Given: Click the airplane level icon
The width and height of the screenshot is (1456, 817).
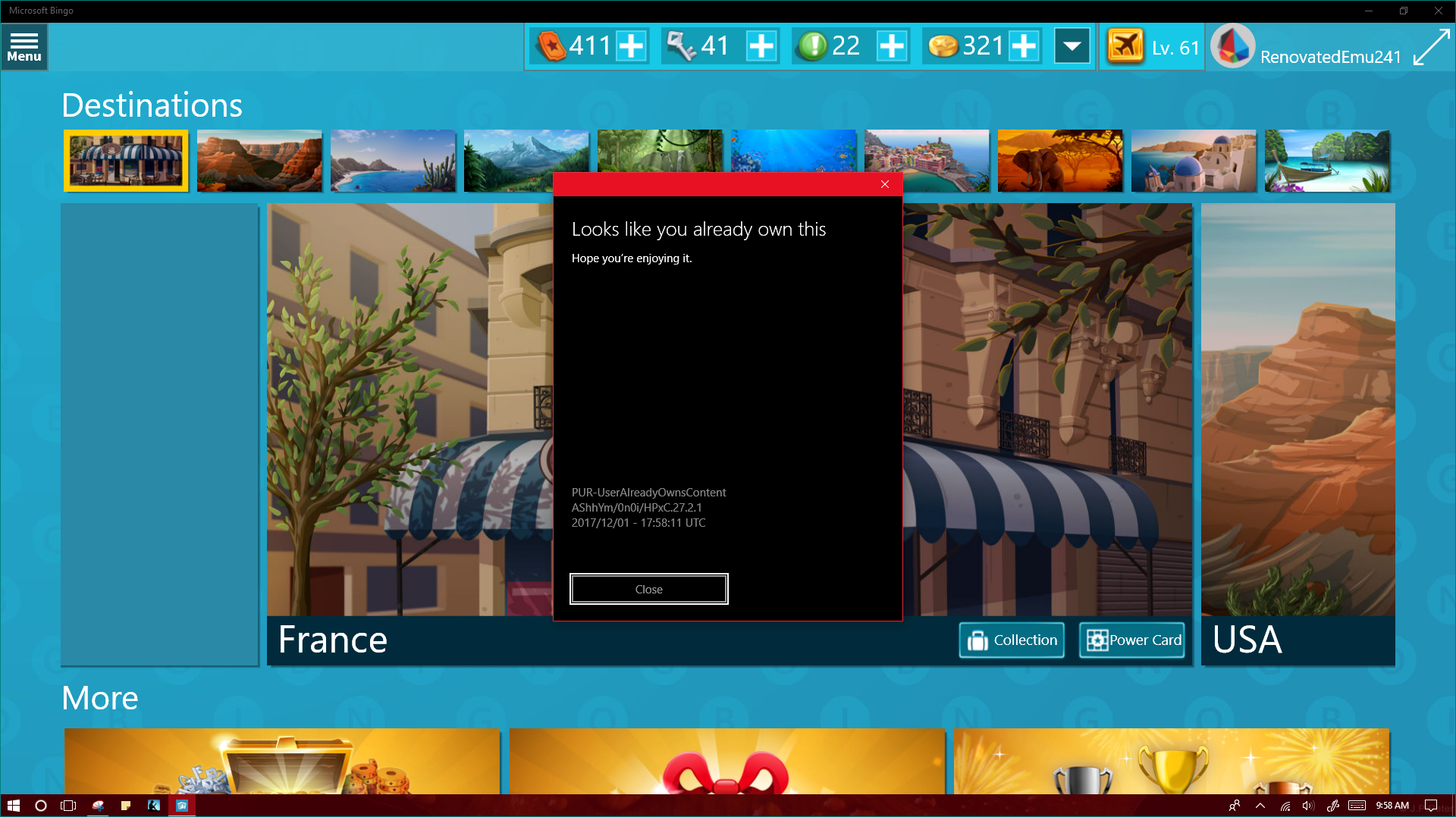Looking at the screenshot, I should 1125,46.
